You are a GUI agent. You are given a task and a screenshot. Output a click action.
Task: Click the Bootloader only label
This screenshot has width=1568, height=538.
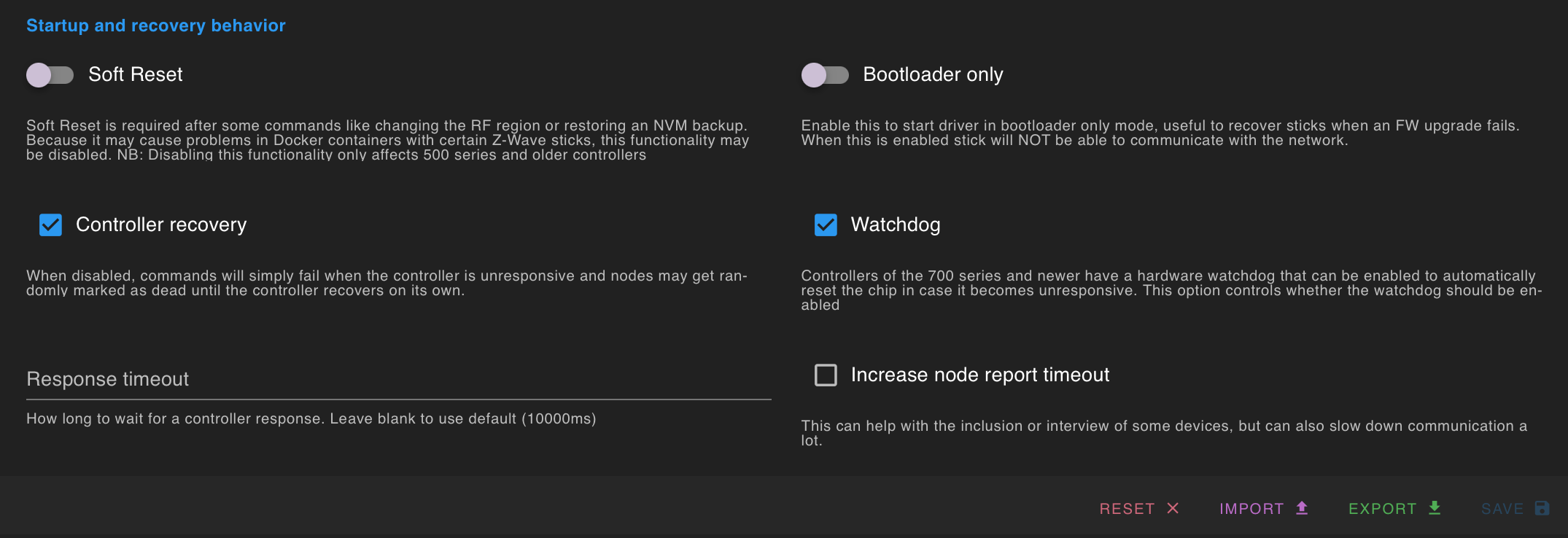[x=933, y=74]
